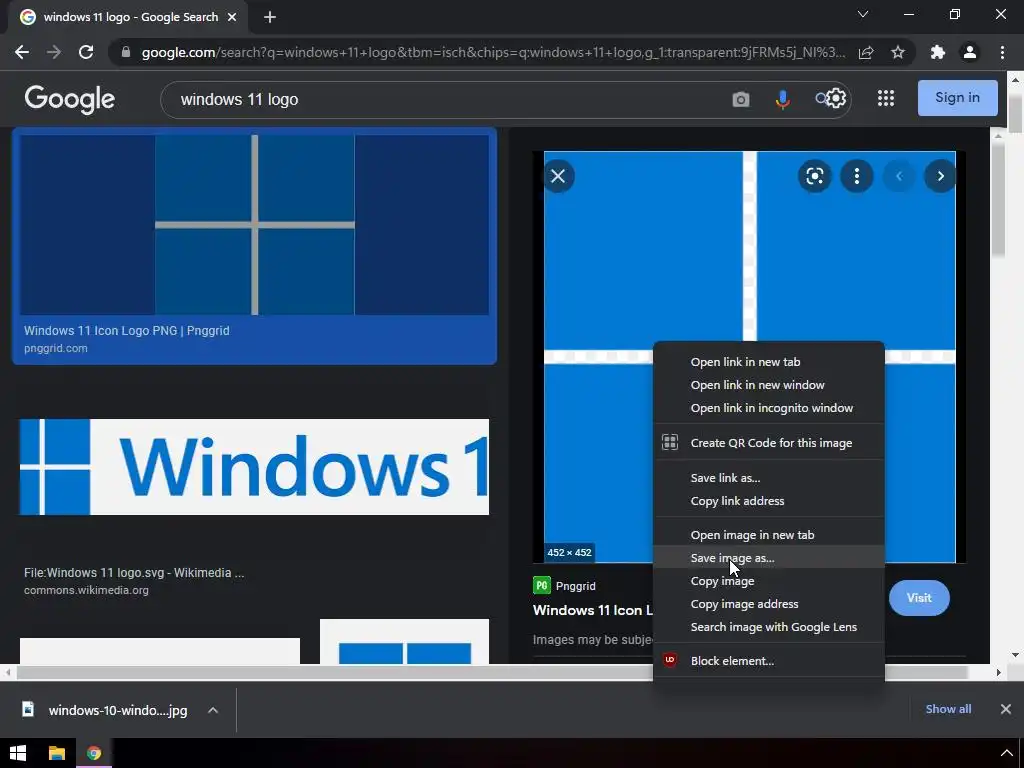Choose Save link as...
1024x768 pixels.
pyautogui.click(x=769, y=477)
